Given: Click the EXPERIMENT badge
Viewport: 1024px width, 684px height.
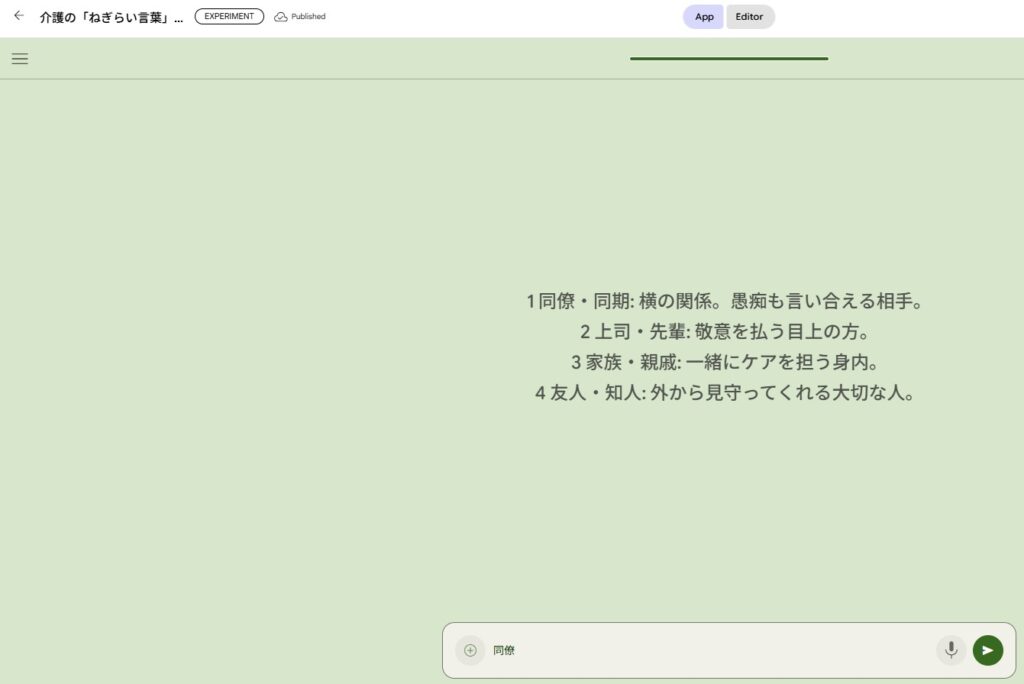Looking at the screenshot, I should coord(229,17).
